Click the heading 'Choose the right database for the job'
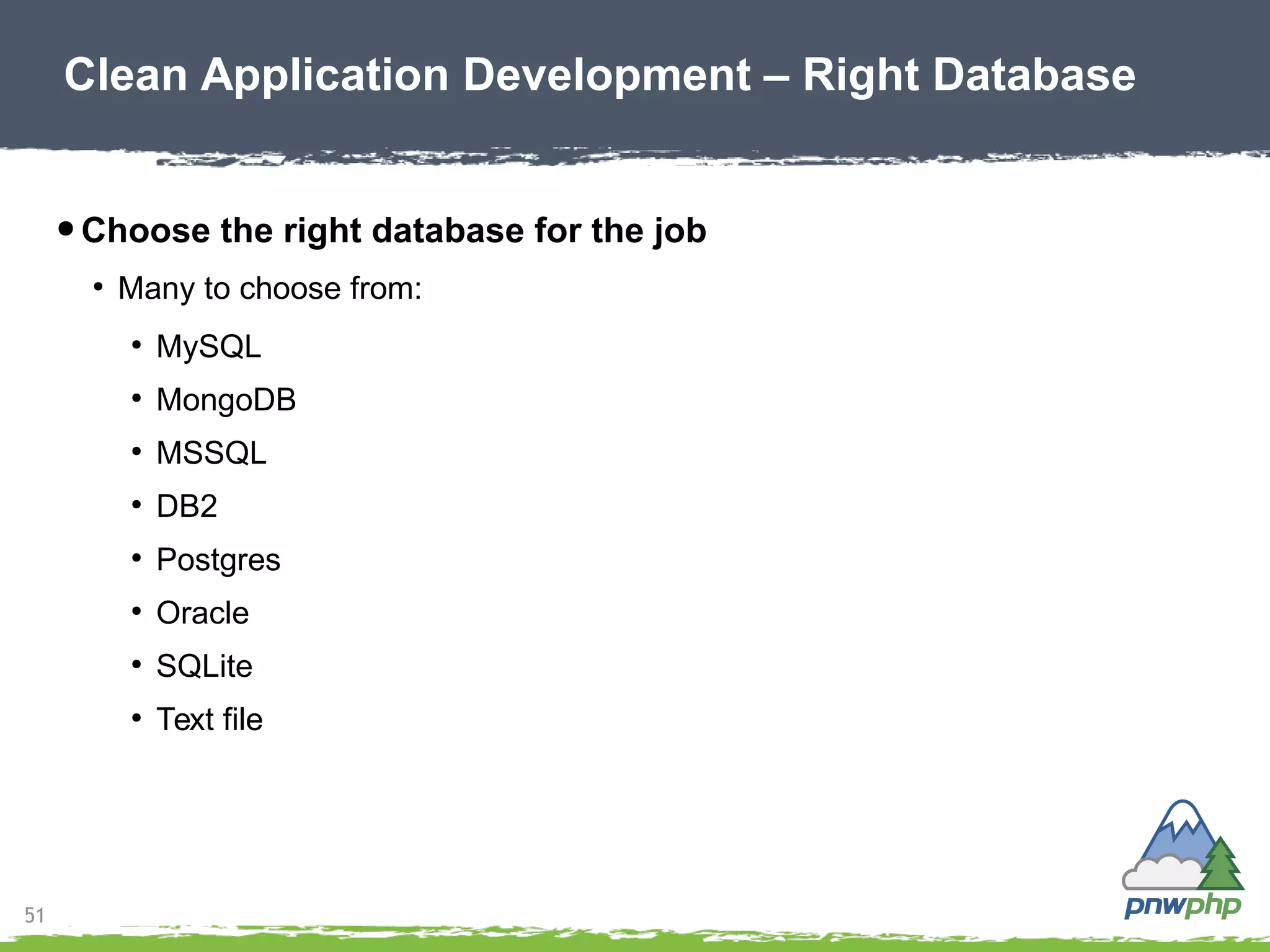Image resolution: width=1270 pixels, height=952 pixels. coord(394,231)
